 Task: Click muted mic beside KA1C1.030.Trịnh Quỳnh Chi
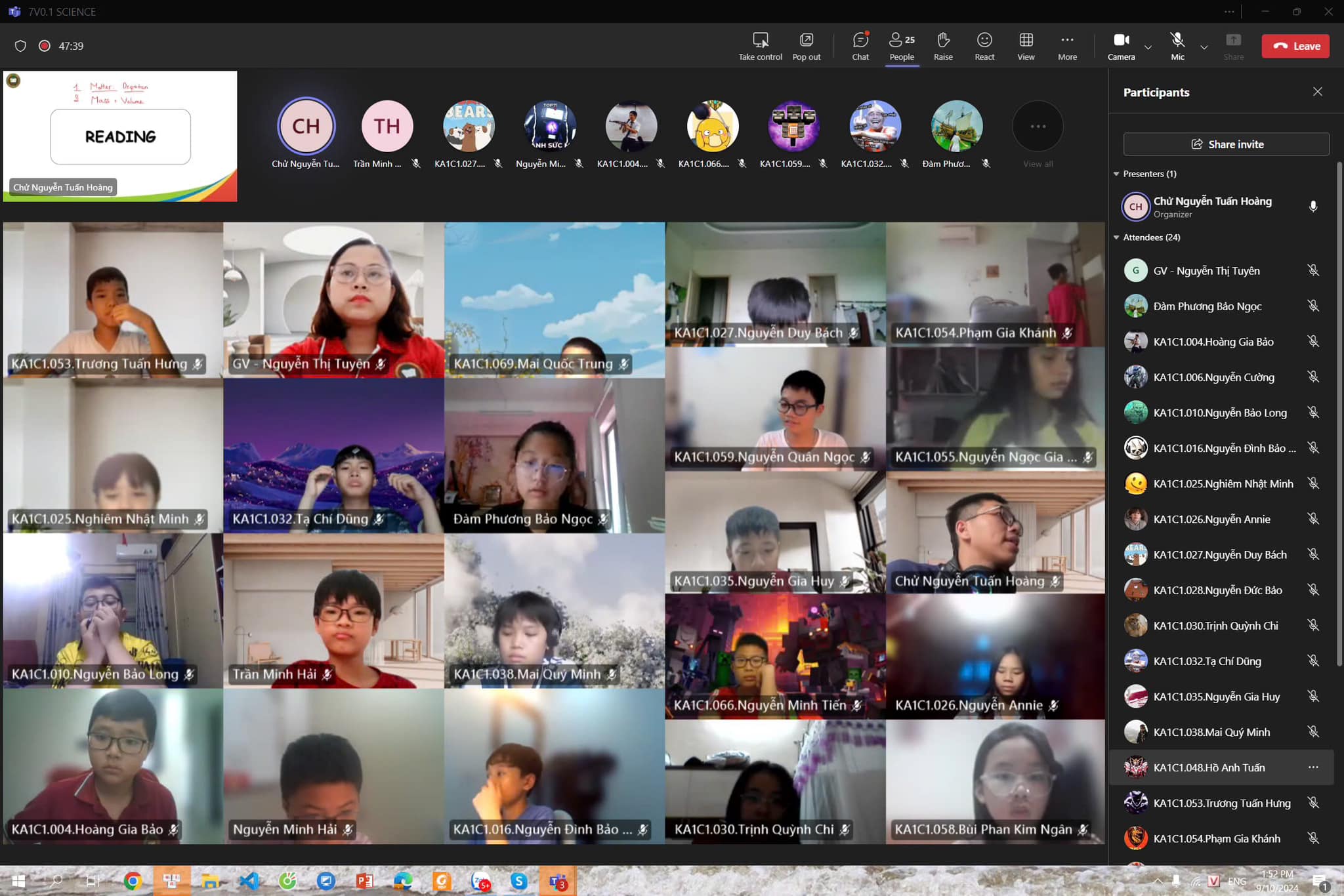tap(1313, 625)
